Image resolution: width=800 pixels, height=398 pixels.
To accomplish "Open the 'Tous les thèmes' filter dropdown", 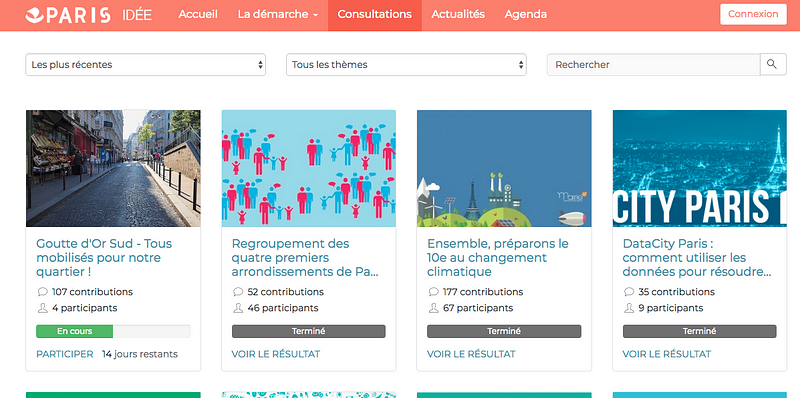I will tap(406, 65).
